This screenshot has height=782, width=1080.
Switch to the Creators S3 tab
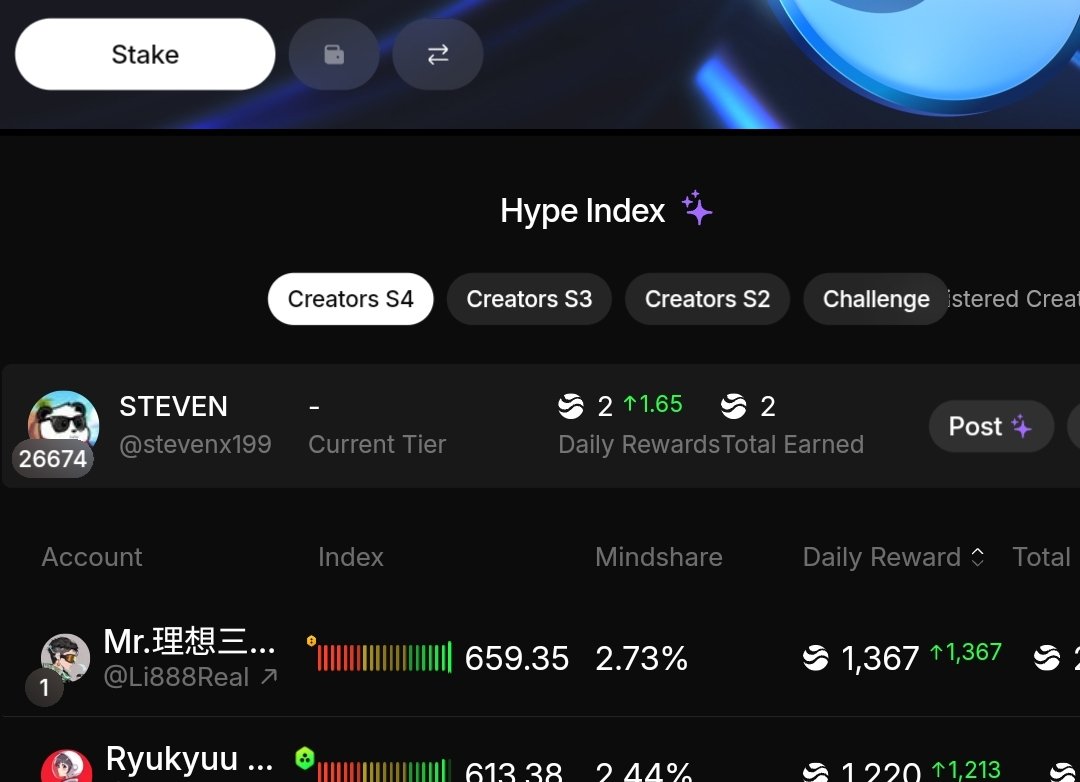(x=529, y=299)
